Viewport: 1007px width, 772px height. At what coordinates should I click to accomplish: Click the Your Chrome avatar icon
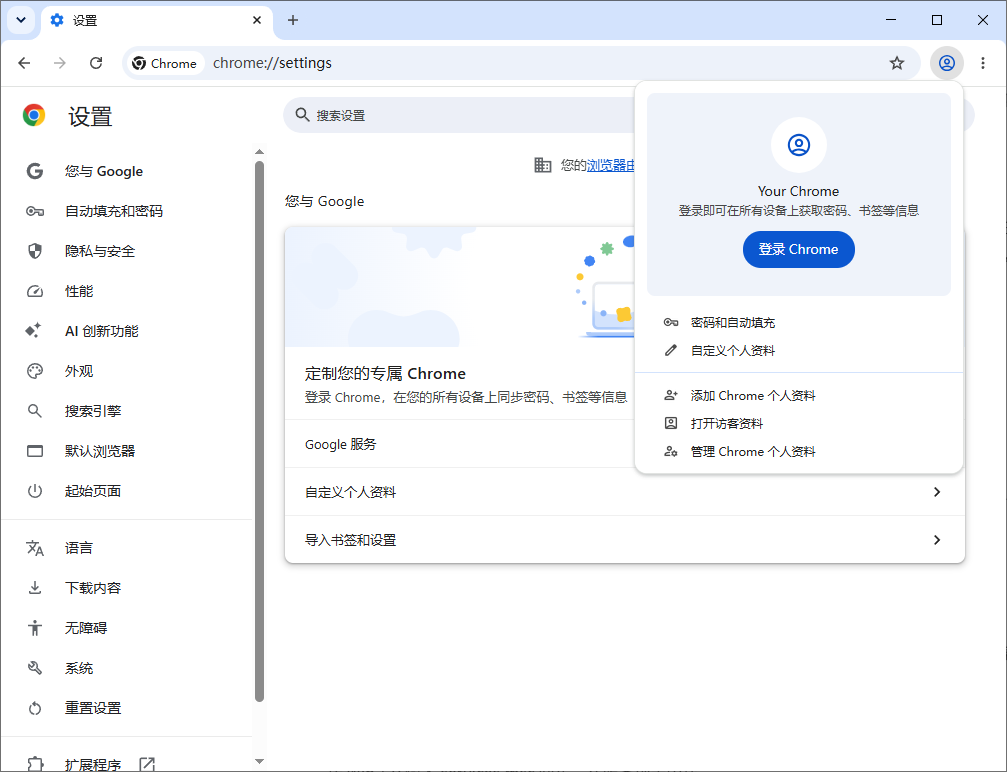tap(798, 145)
